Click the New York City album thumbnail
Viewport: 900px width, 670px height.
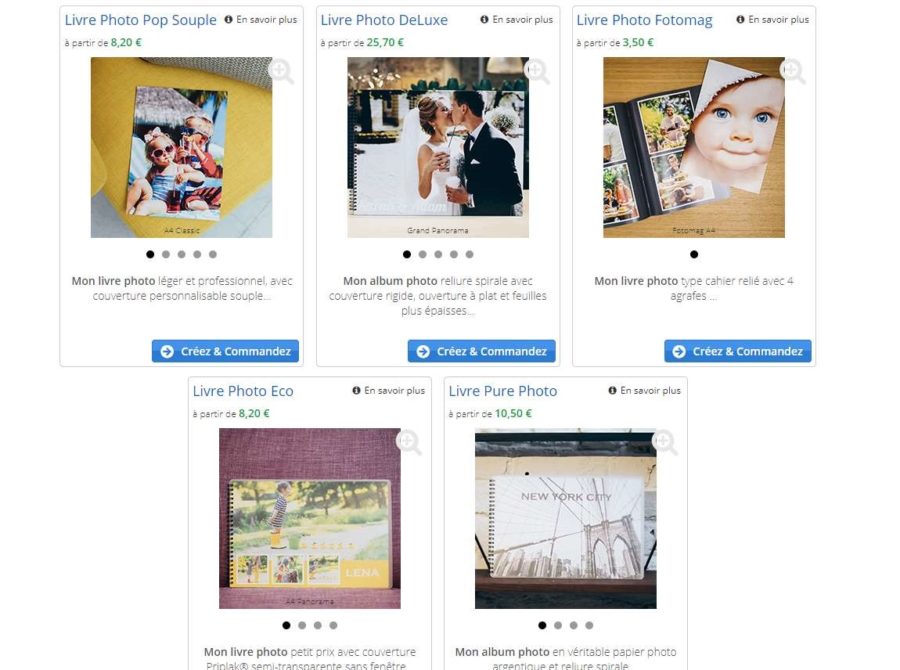click(x=565, y=518)
